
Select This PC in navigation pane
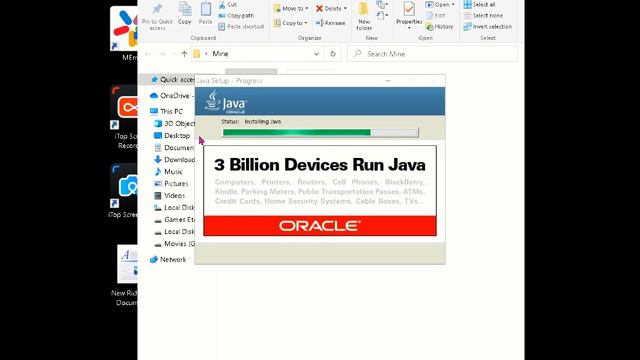tap(167, 111)
